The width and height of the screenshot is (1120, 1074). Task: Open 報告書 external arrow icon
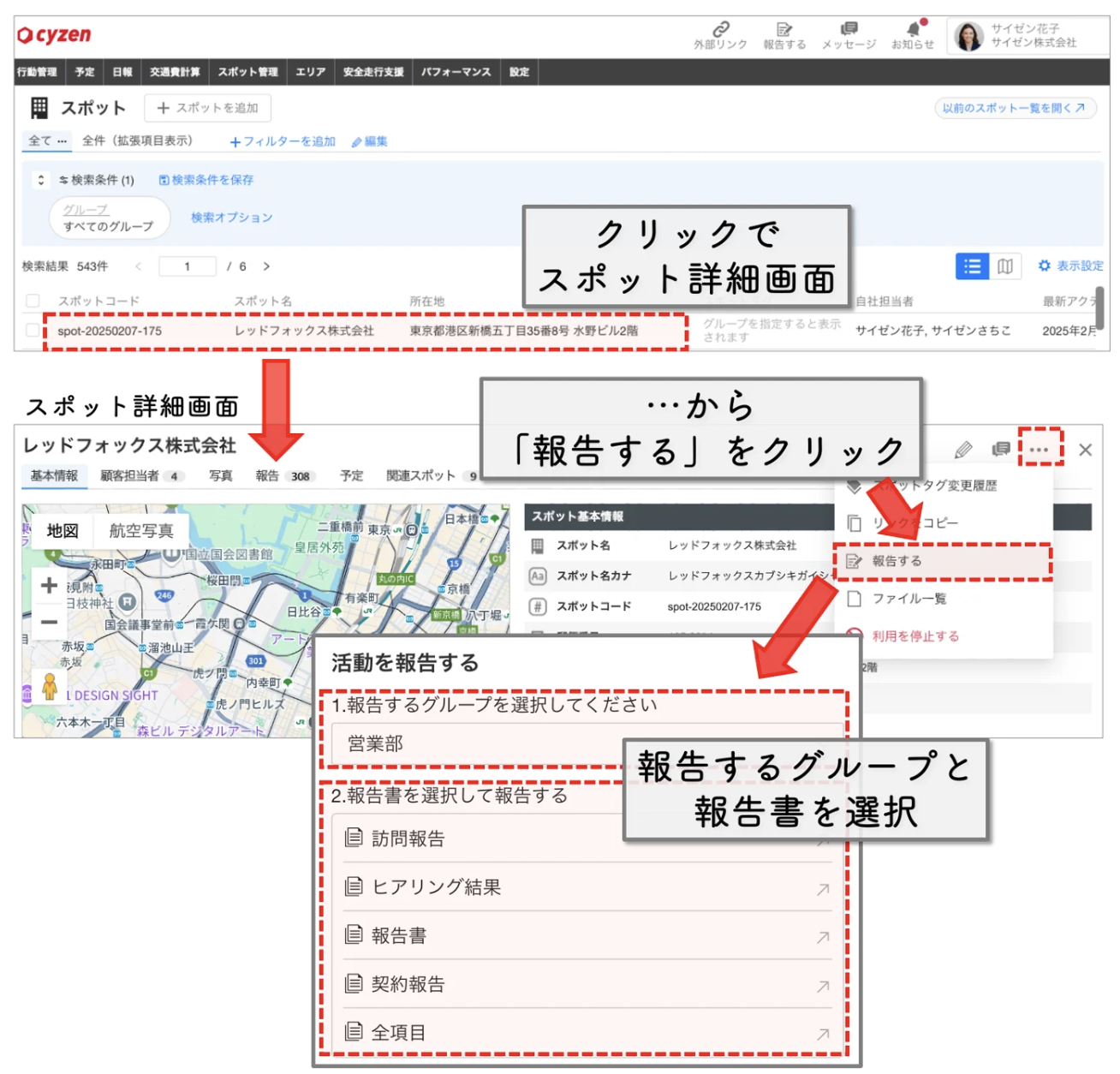tap(823, 937)
